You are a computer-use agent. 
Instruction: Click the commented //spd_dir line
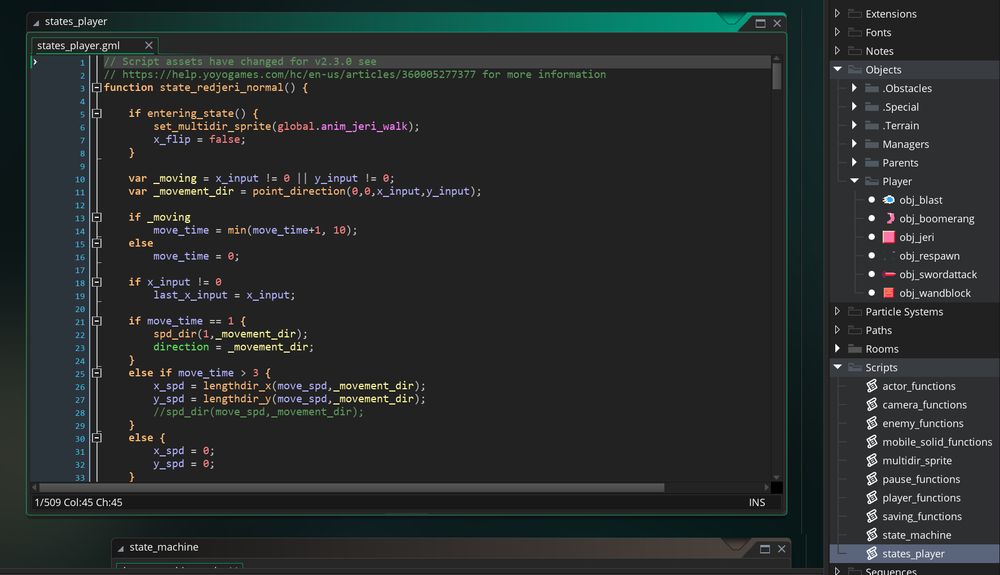point(258,412)
